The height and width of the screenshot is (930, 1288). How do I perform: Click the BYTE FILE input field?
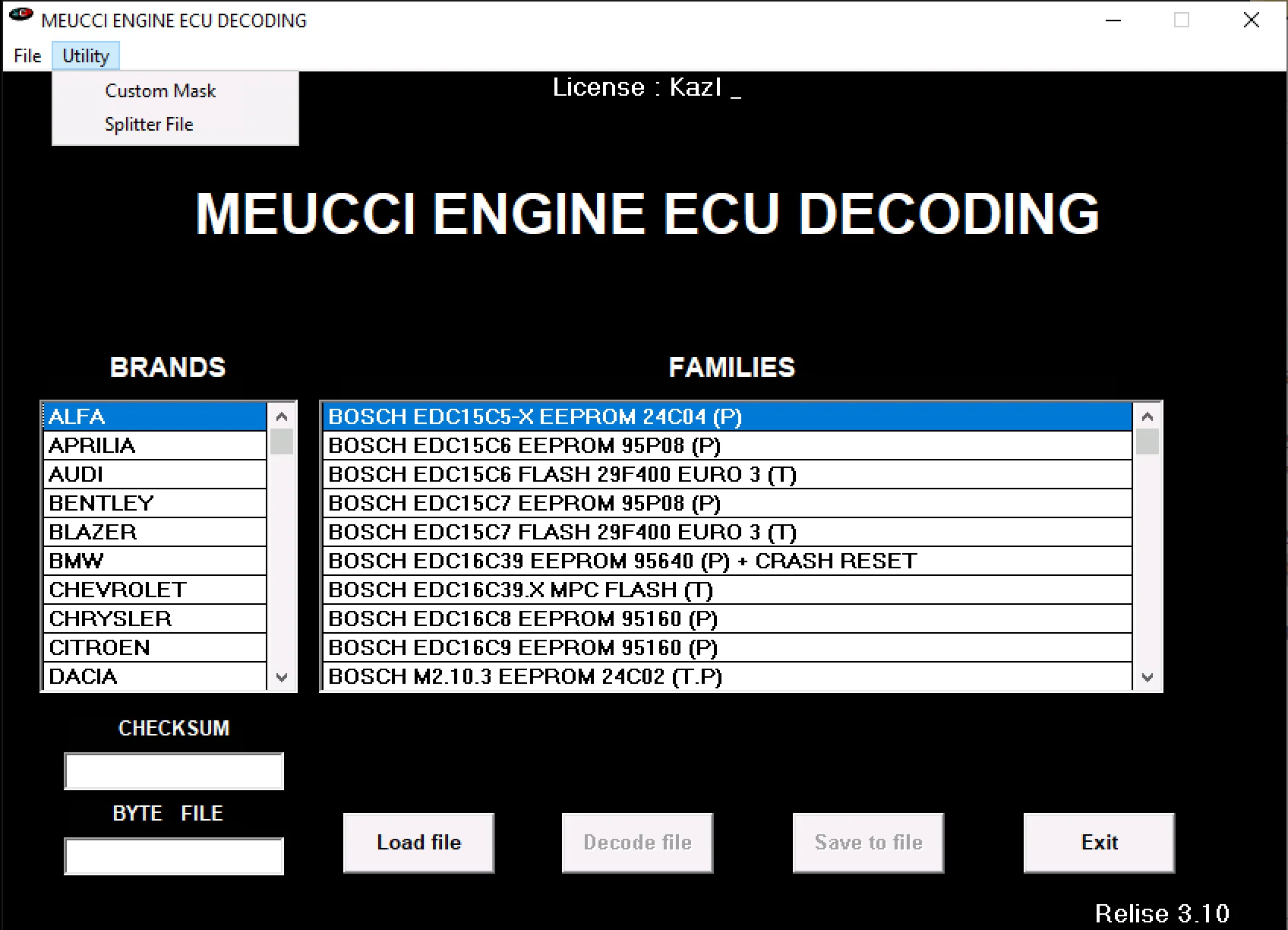(x=174, y=856)
